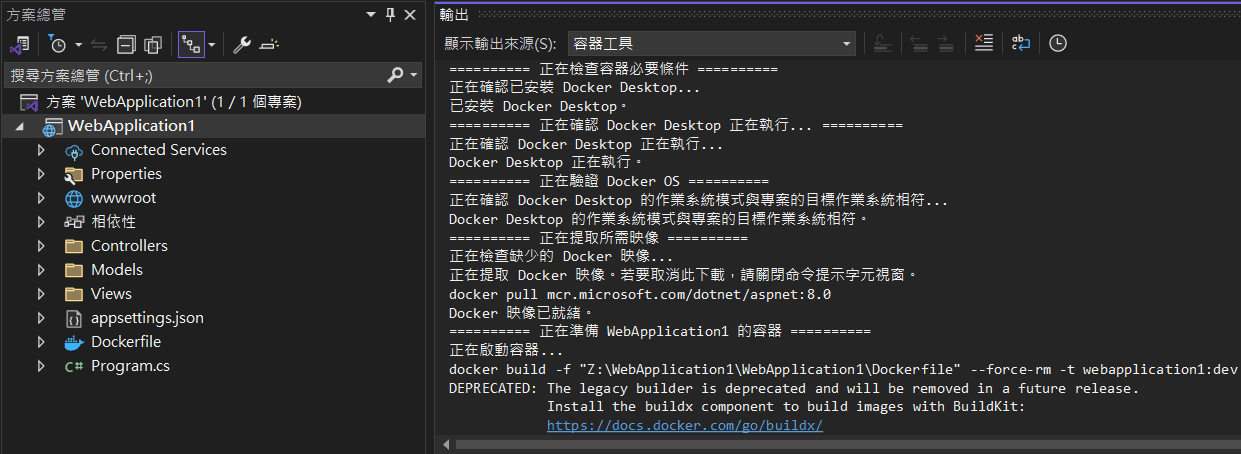
Task: Expand the Program.cs node
Action: pos(41,366)
